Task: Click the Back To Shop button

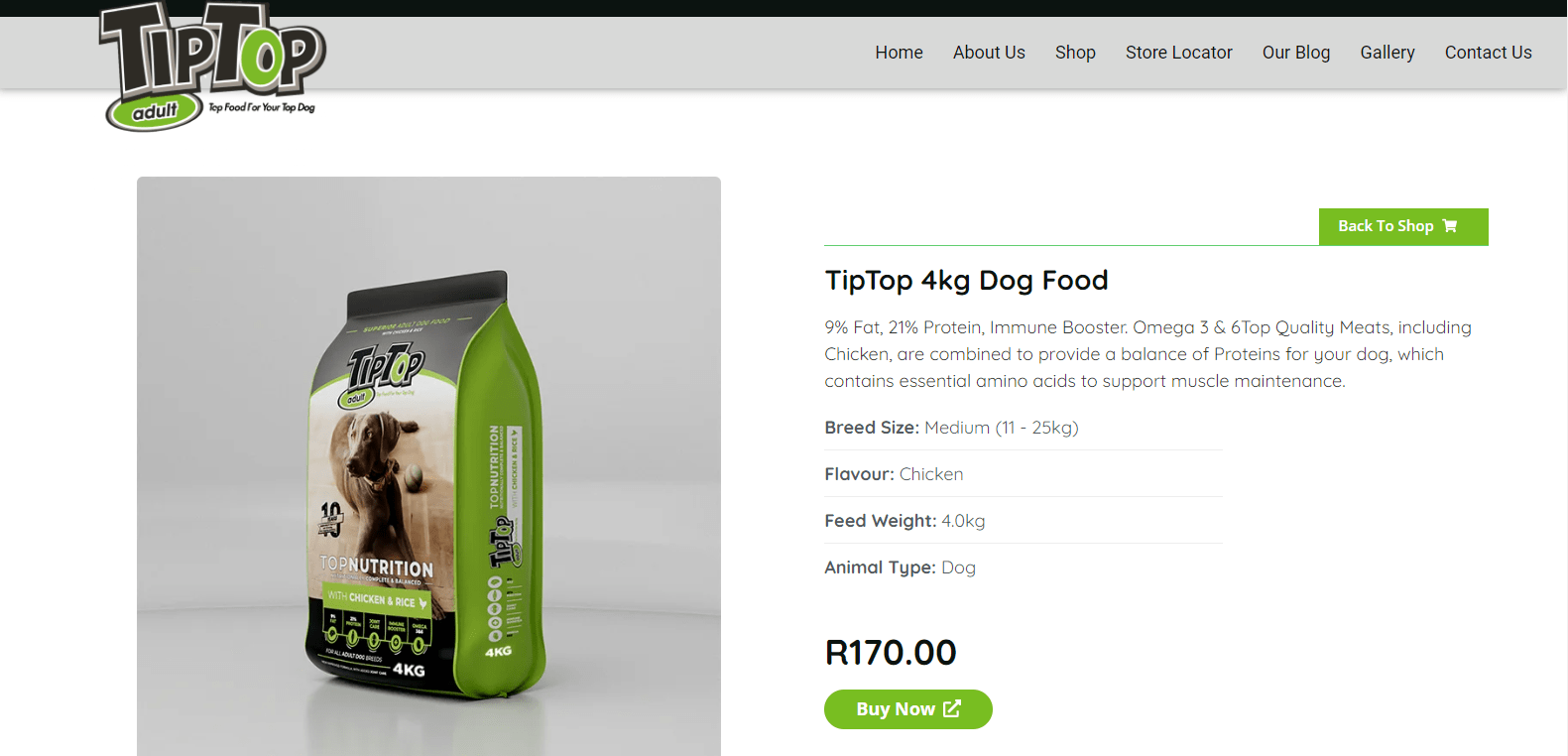Action: (x=1403, y=226)
